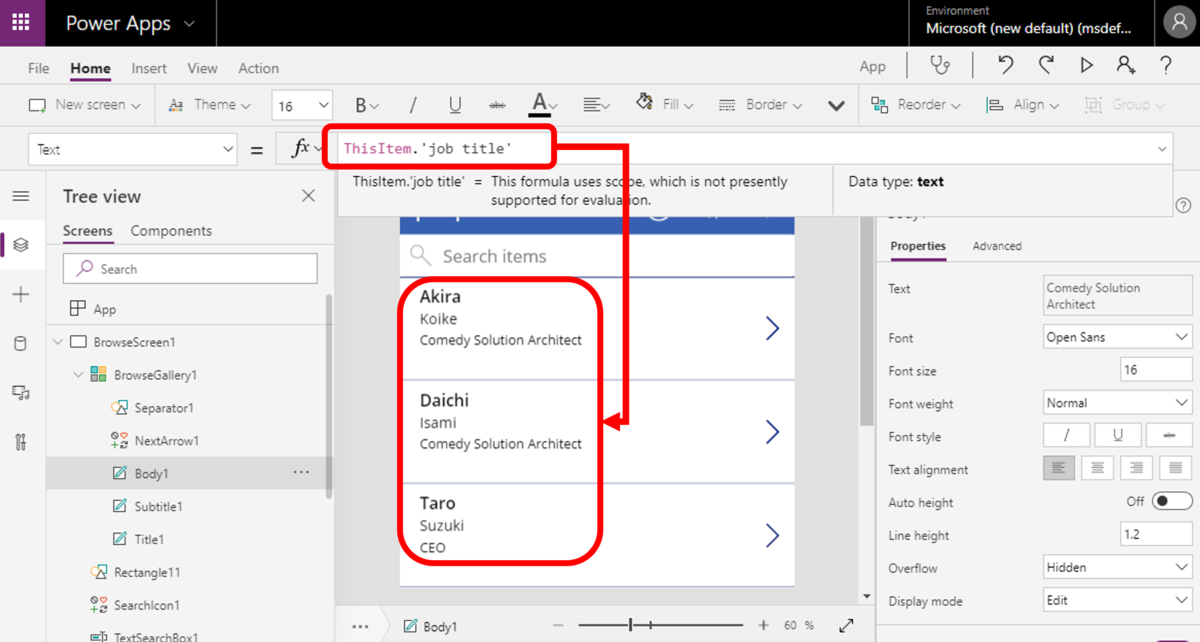Viewport: 1200px width, 642px height.
Task: Open Align button
Action: click(1023, 105)
